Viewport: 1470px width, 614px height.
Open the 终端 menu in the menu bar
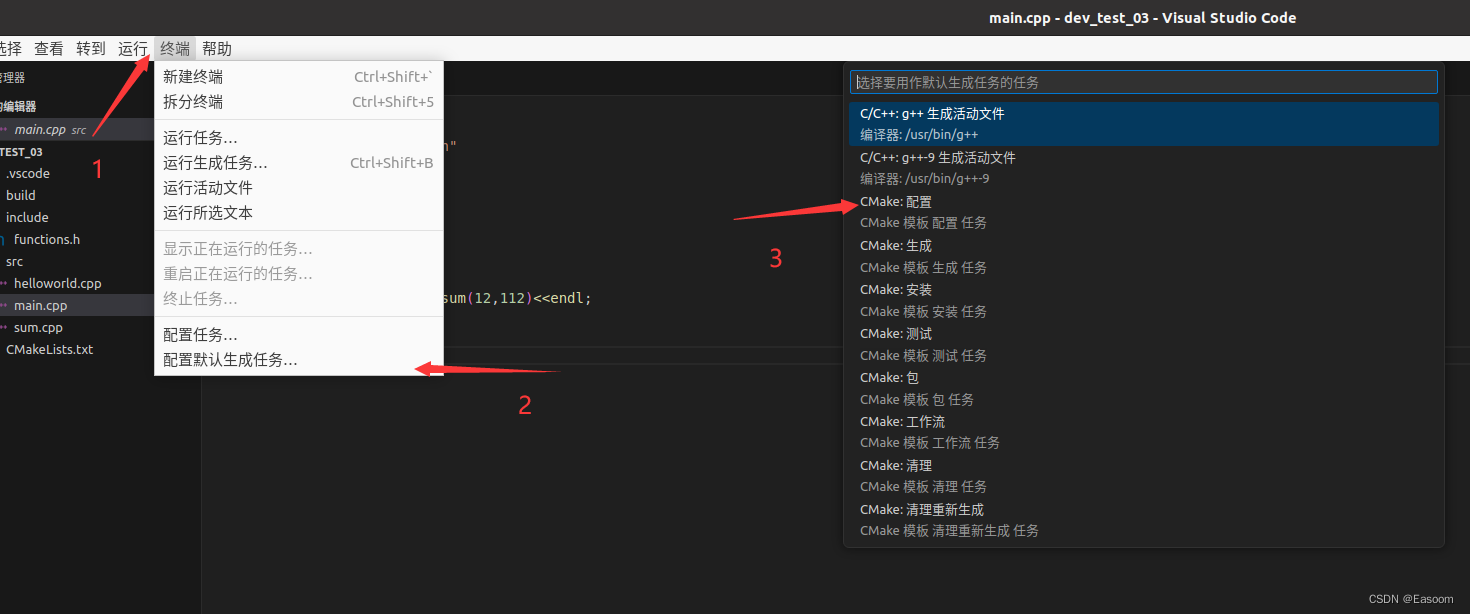click(175, 48)
